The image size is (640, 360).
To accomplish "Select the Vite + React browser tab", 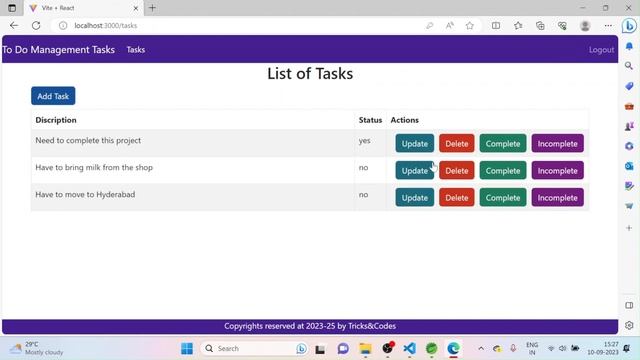I will 84,8.
